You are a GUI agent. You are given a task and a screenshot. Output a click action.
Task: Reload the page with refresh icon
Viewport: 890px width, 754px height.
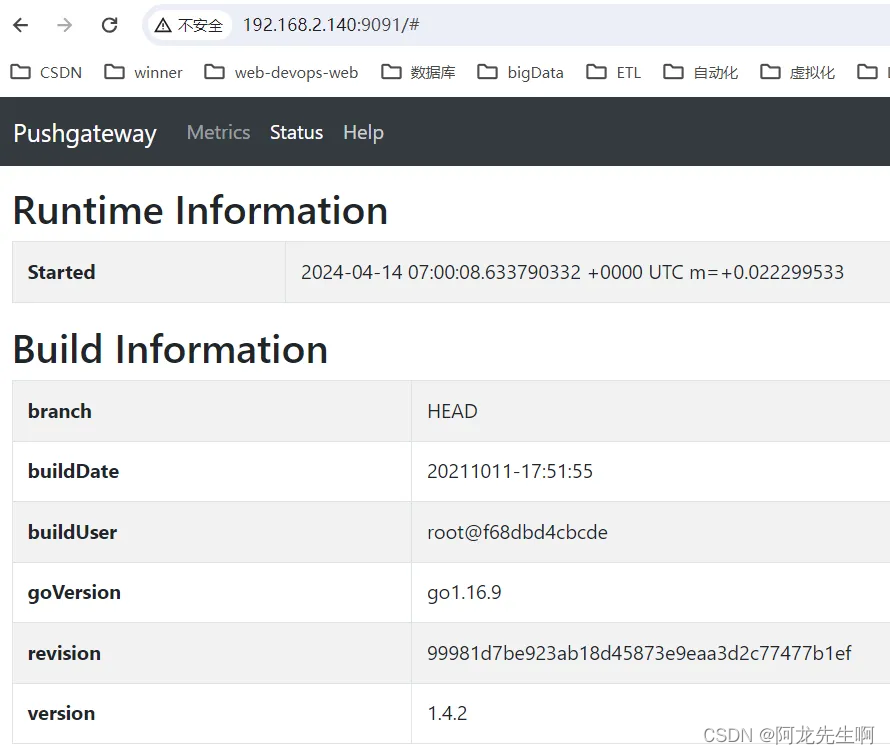(109, 25)
